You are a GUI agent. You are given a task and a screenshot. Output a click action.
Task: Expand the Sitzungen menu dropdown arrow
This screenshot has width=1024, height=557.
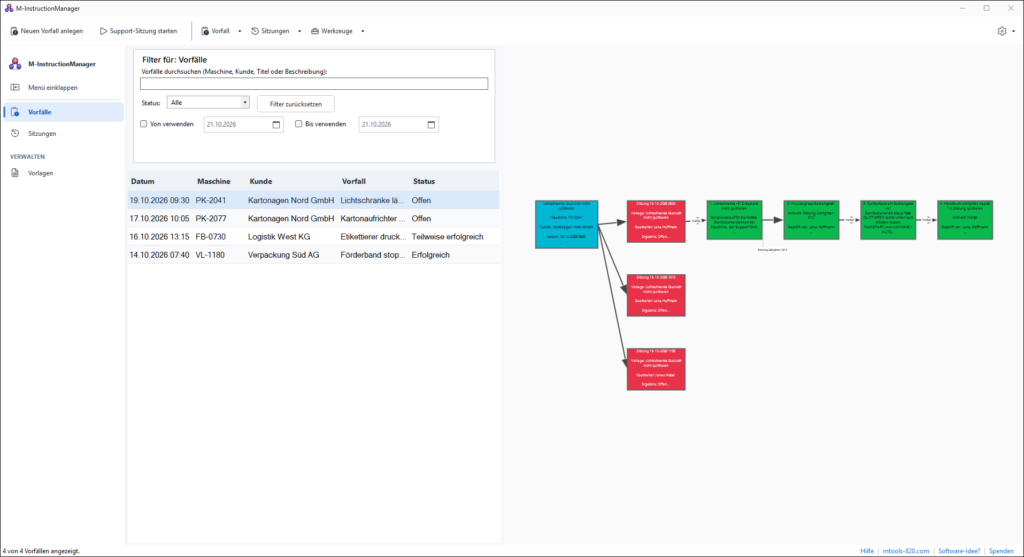pos(300,31)
